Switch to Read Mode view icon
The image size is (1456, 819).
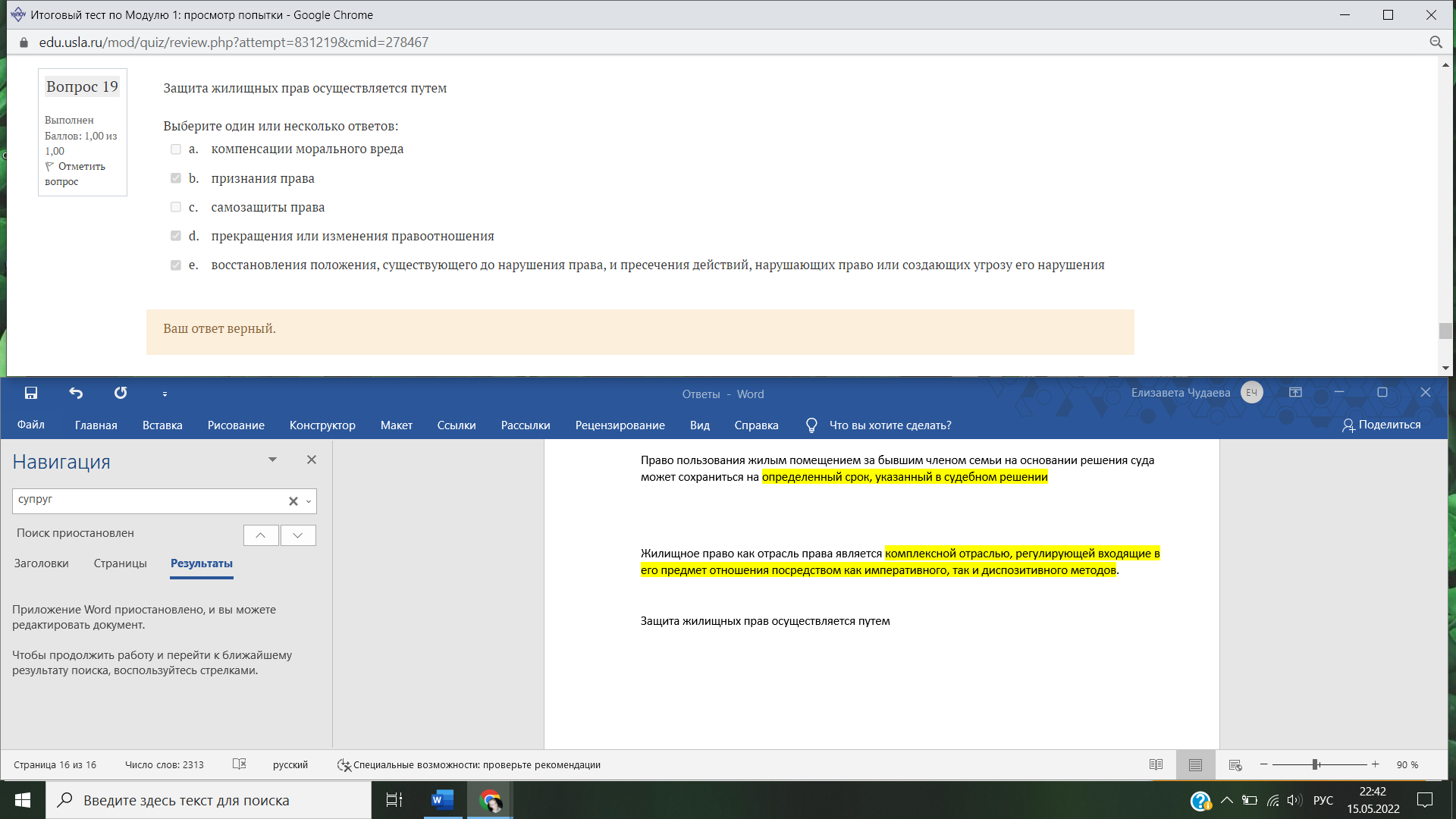tap(1156, 764)
